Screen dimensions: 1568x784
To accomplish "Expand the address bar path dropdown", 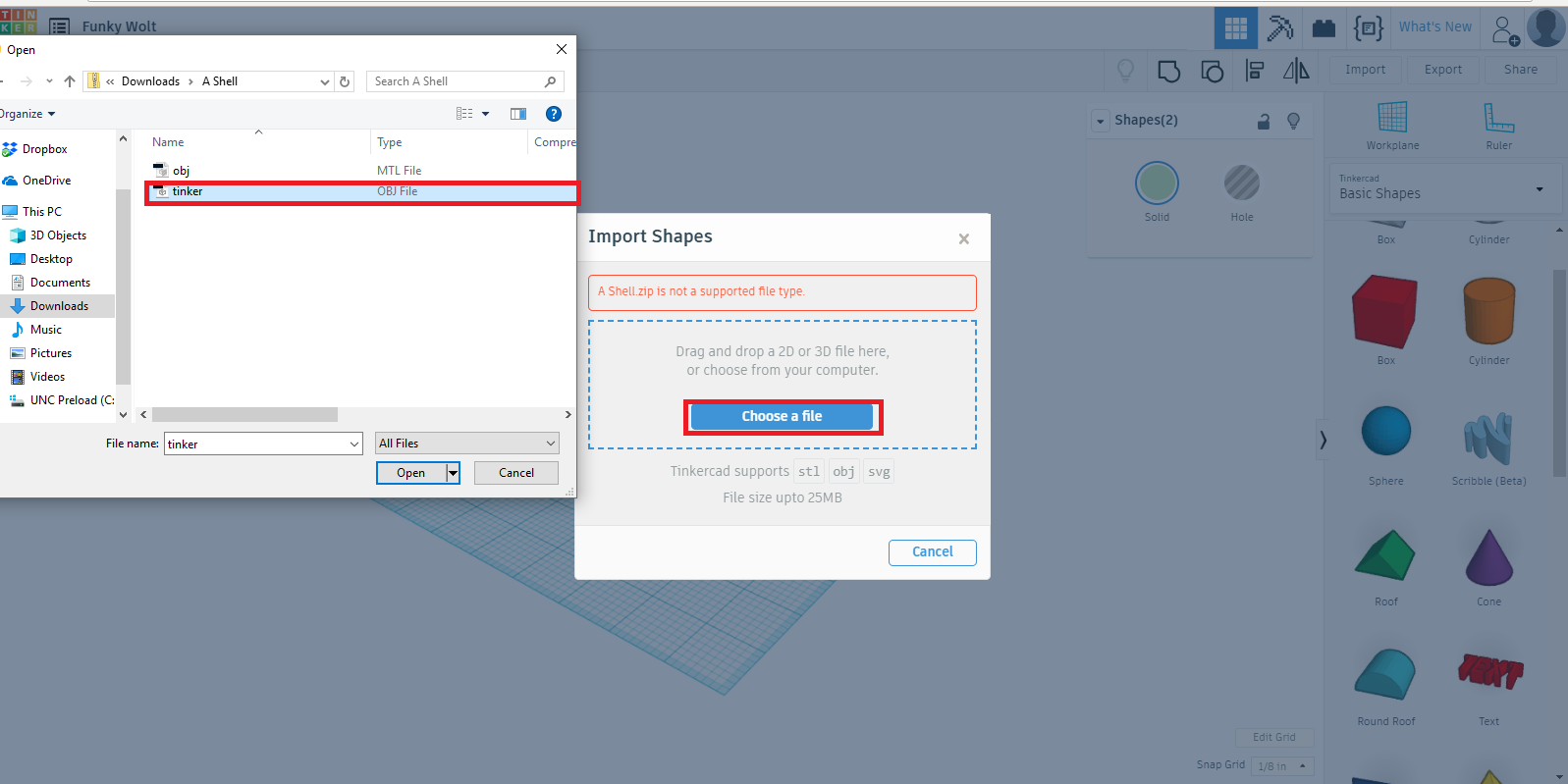I will pos(325,81).
